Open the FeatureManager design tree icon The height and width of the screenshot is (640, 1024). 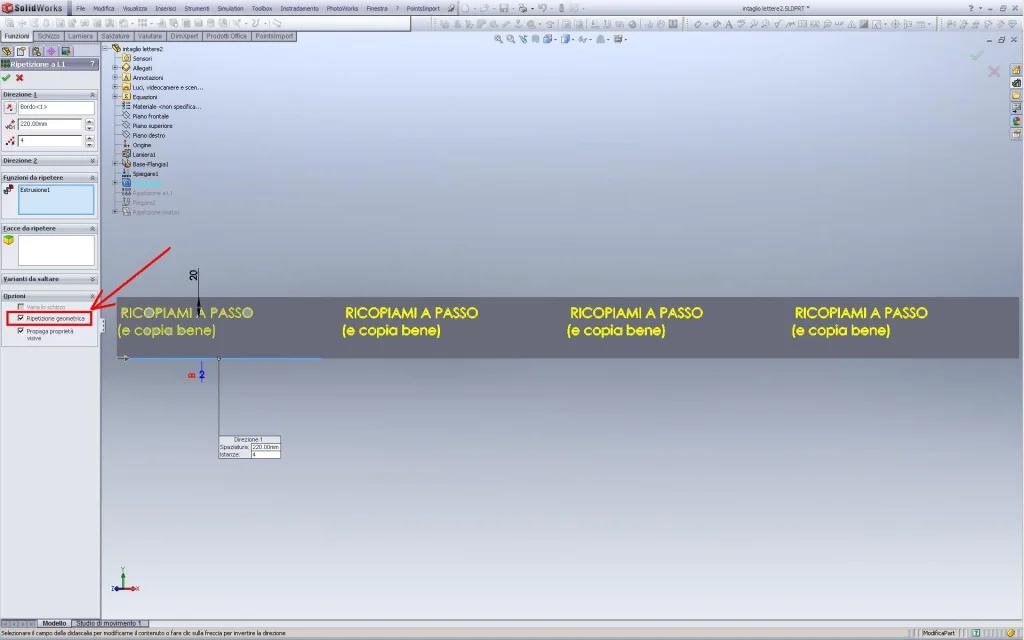click(x=7, y=51)
